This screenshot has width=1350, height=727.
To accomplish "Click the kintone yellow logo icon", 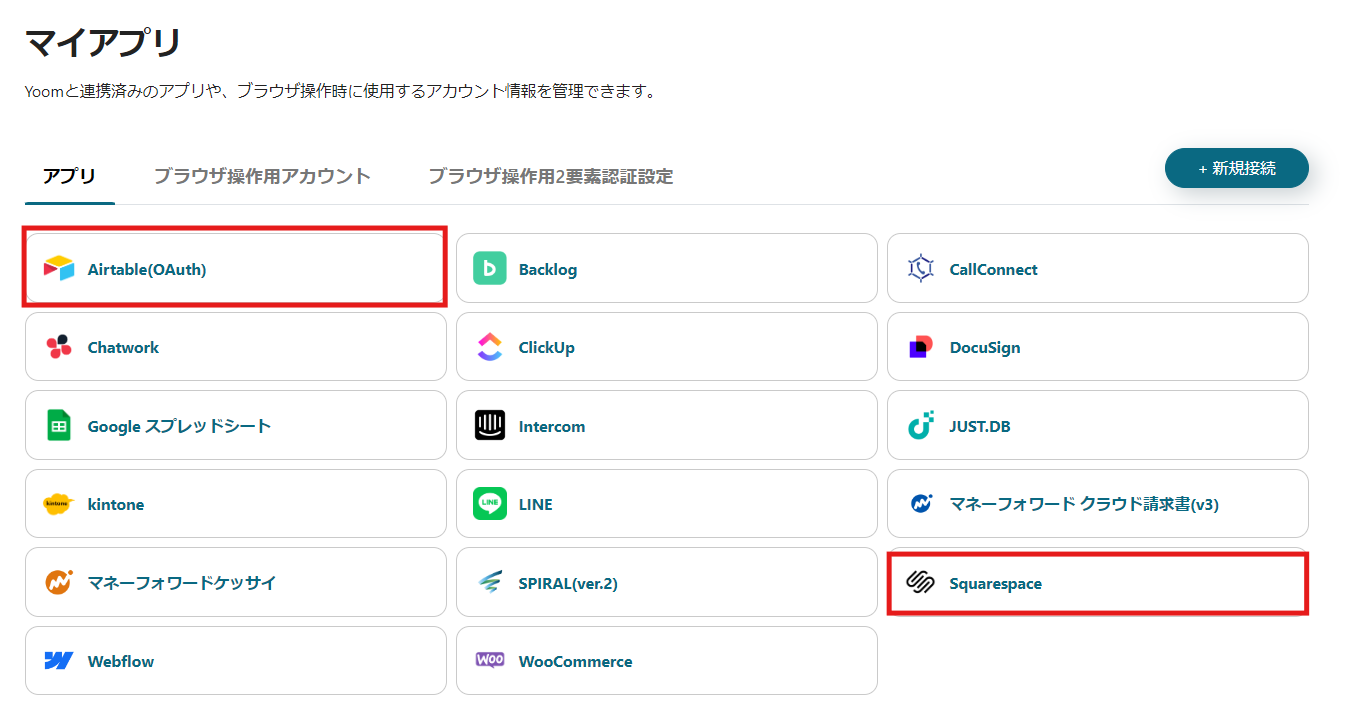I will pos(59,504).
